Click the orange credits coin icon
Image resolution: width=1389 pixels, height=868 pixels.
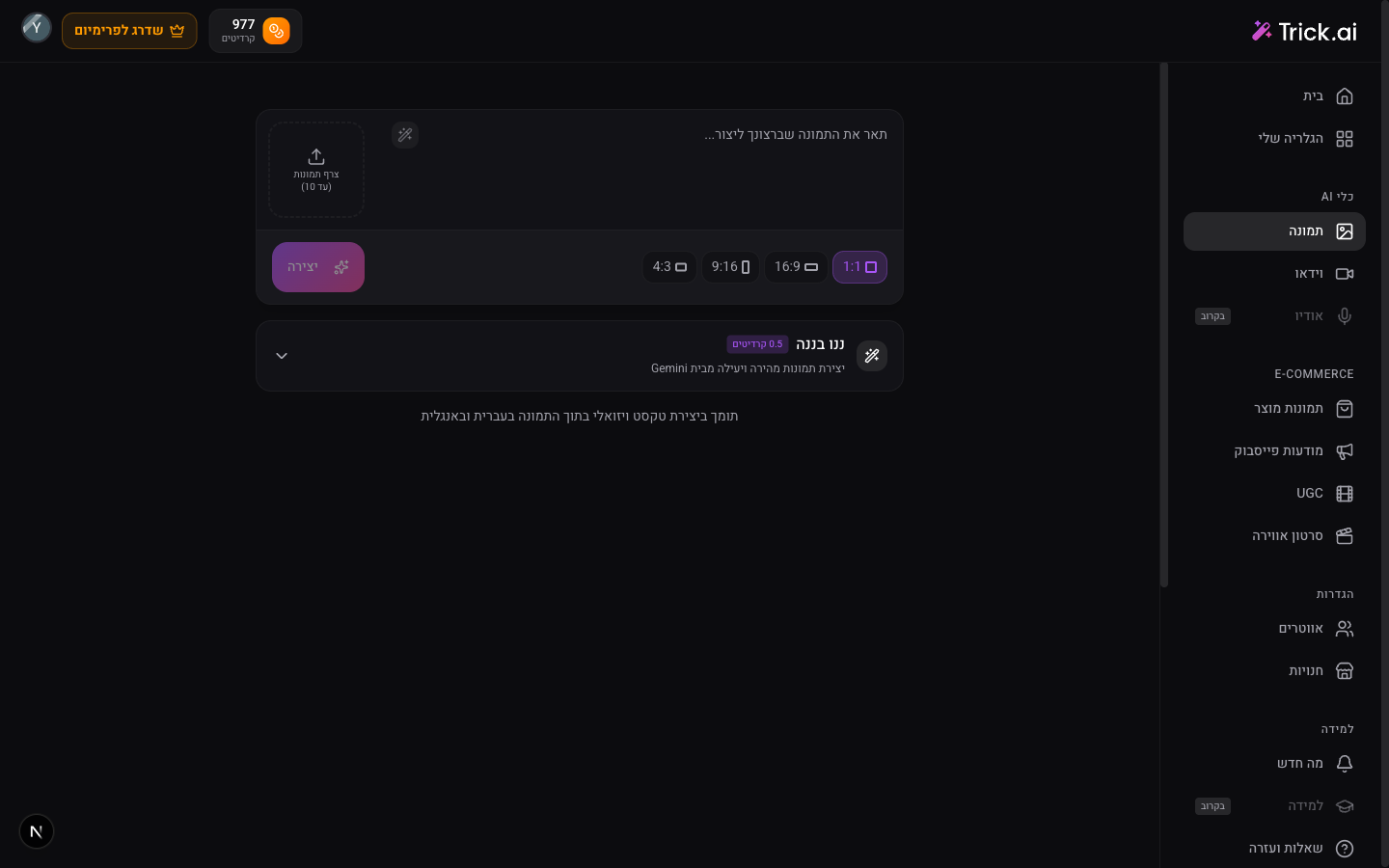276,31
